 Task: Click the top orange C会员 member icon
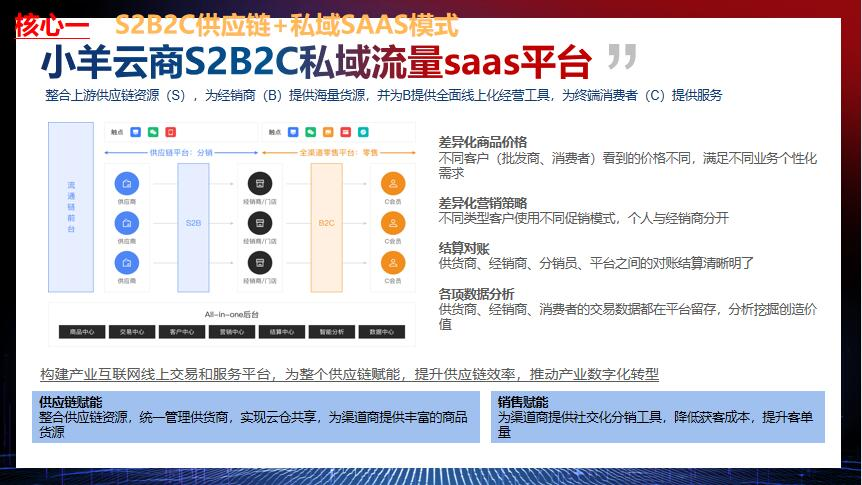pyautogui.click(x=393, y=184)
